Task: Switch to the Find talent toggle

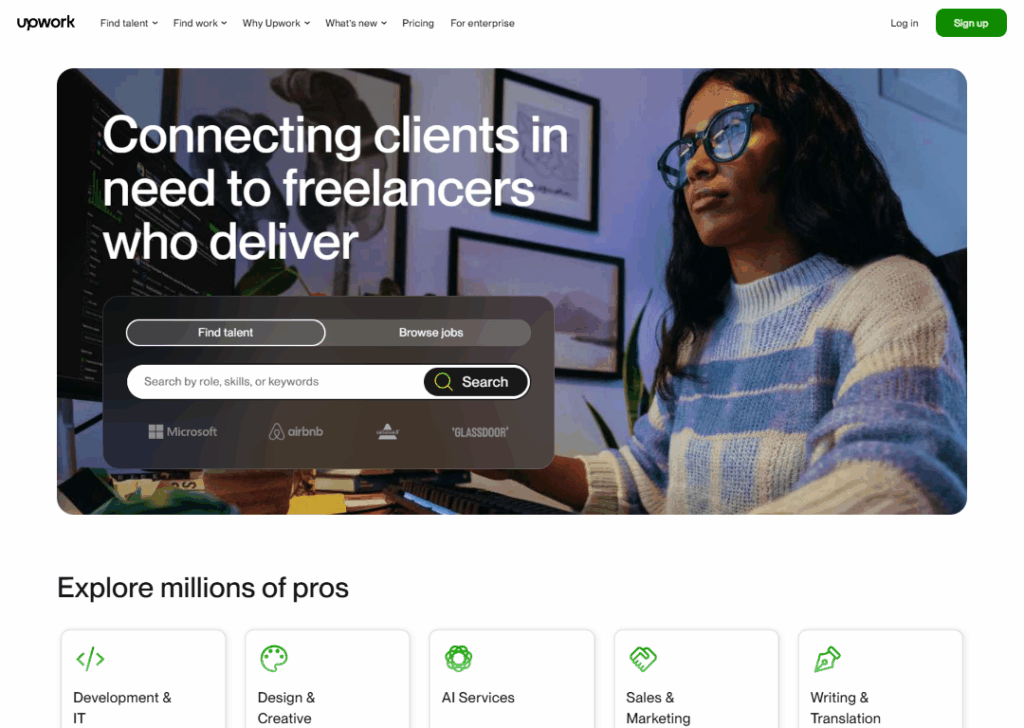Action: tap(226, 332)
